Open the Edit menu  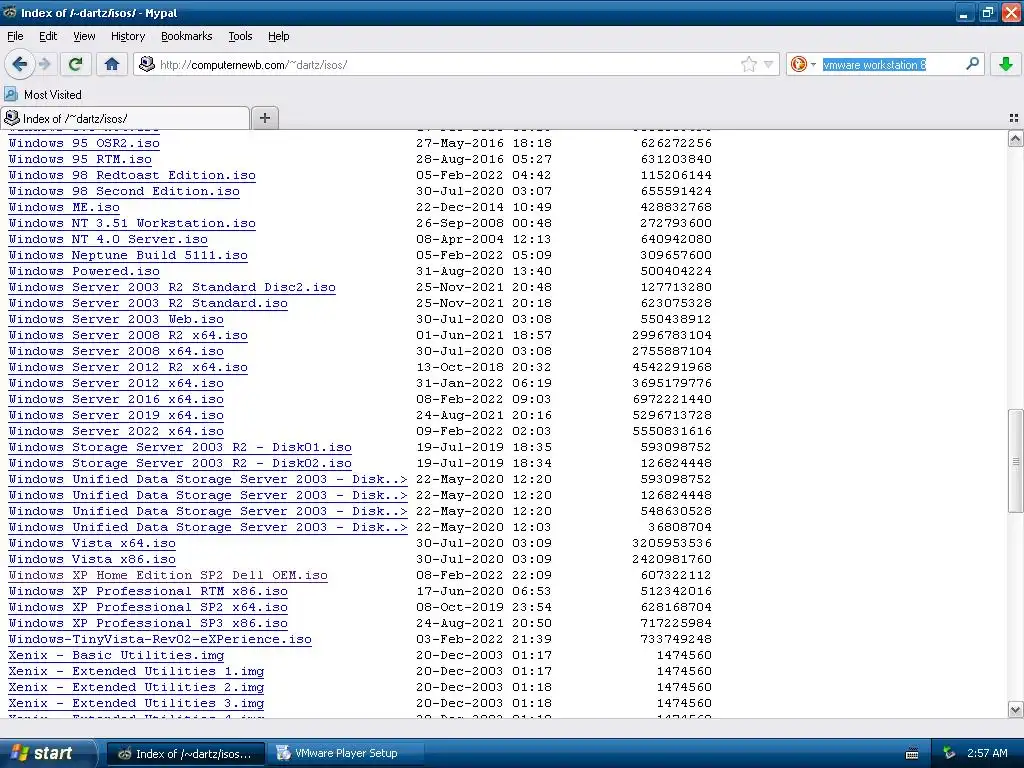(x=48, y=36)
